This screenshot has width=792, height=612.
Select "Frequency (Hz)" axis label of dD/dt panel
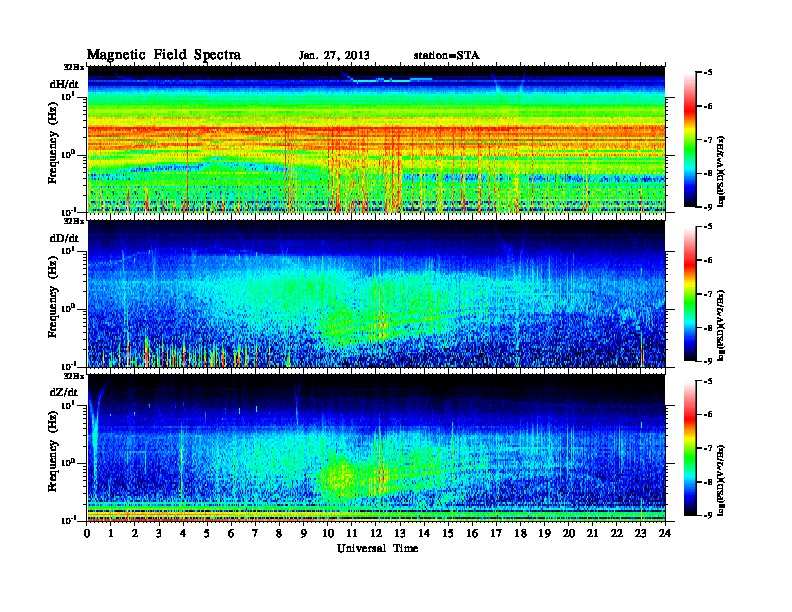point(53,297)
